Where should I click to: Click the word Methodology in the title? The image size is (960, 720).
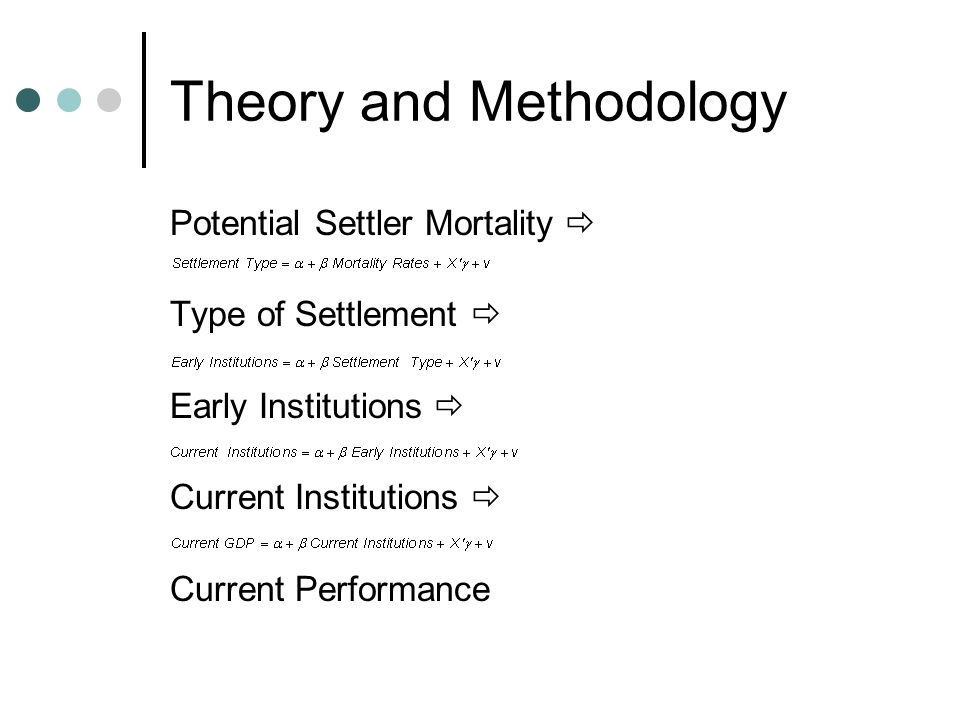628,103
